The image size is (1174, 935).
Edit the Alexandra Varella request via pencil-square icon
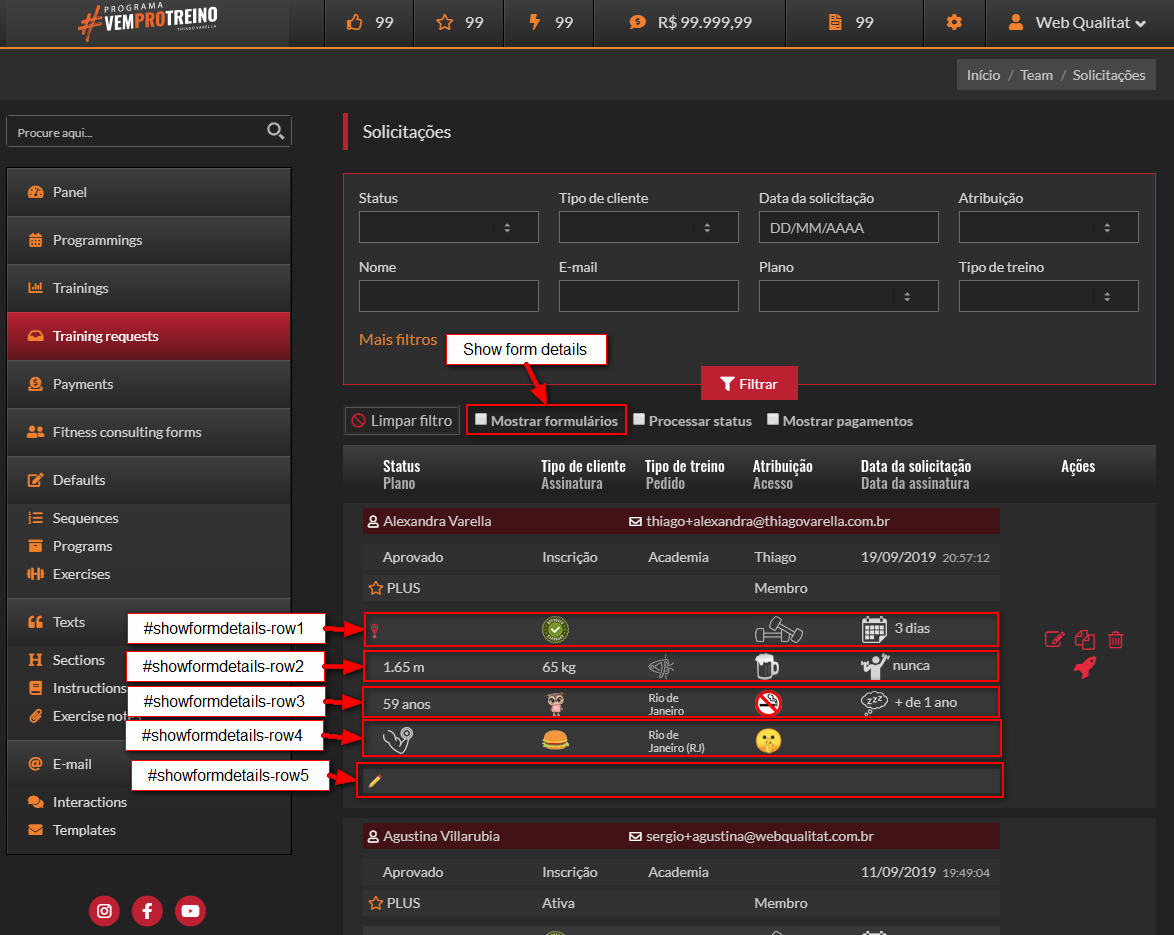[x=1054, y=639]
